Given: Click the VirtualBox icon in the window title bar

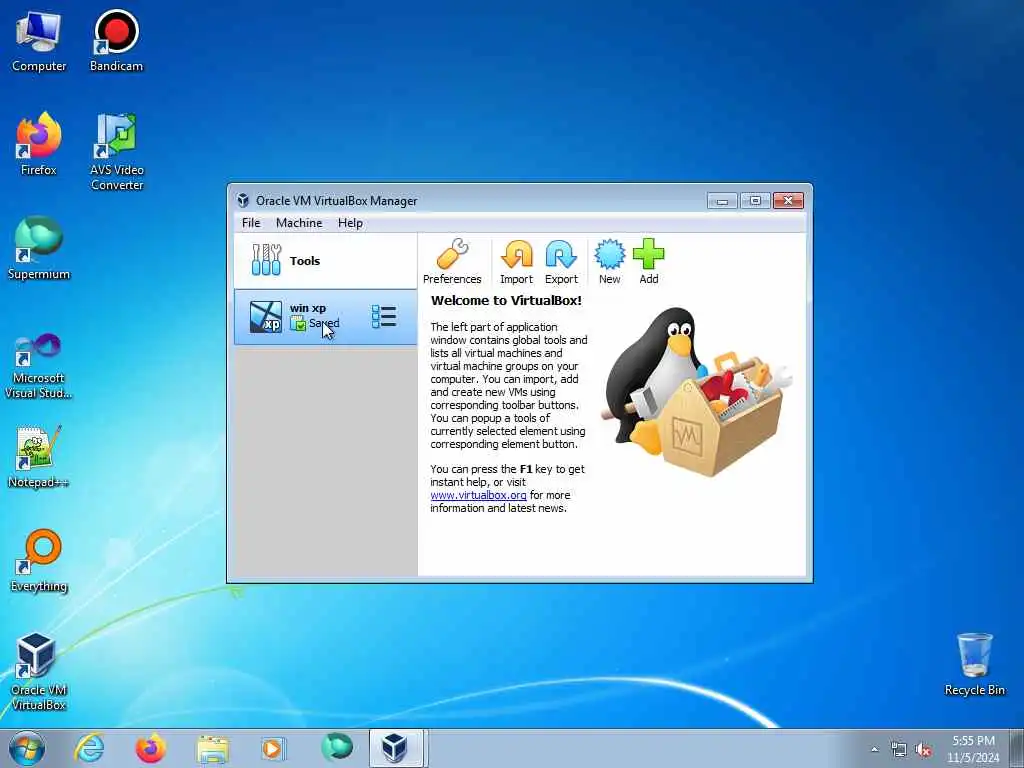Looking at the screenshot, I should tap(243, 200).
